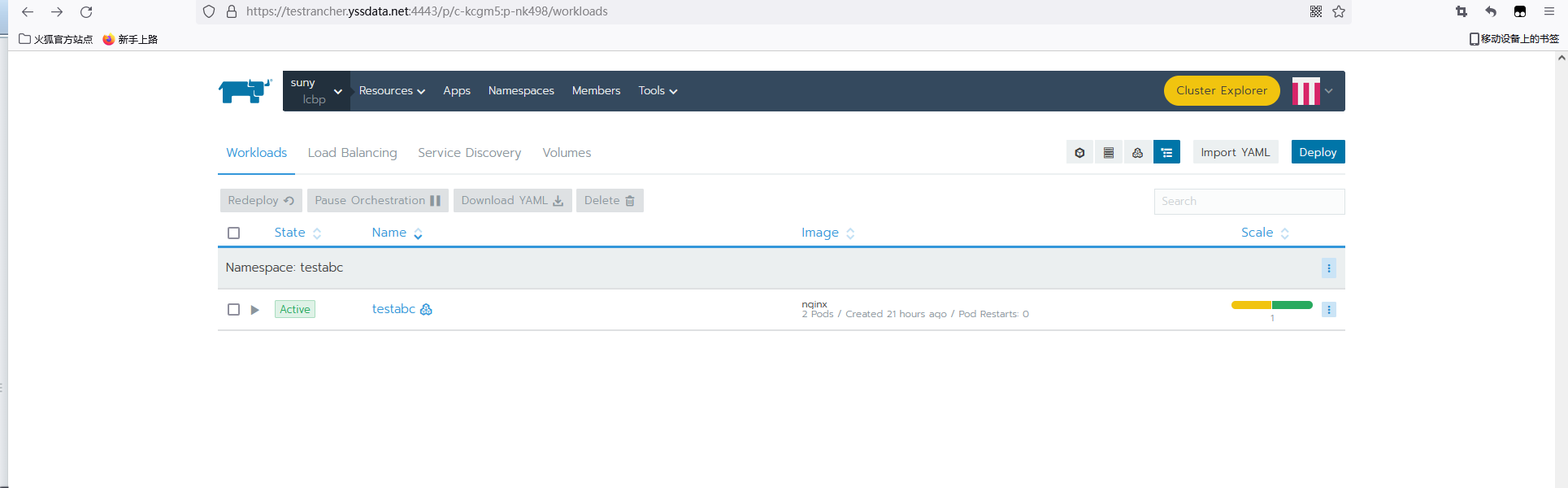Image resolution: width=1568 pixels, height=488 pixels.
Task: Click the 'Created 21 hours ago' text
Action: tap(896, 314)
